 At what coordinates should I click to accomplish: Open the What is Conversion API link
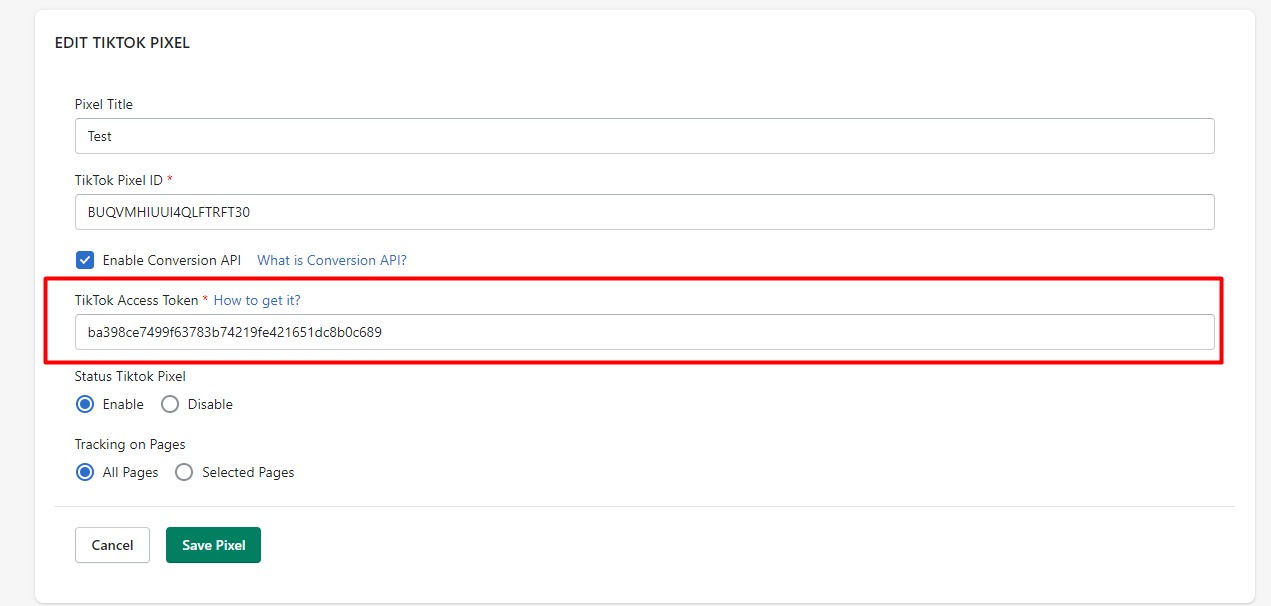coord(332,260)
